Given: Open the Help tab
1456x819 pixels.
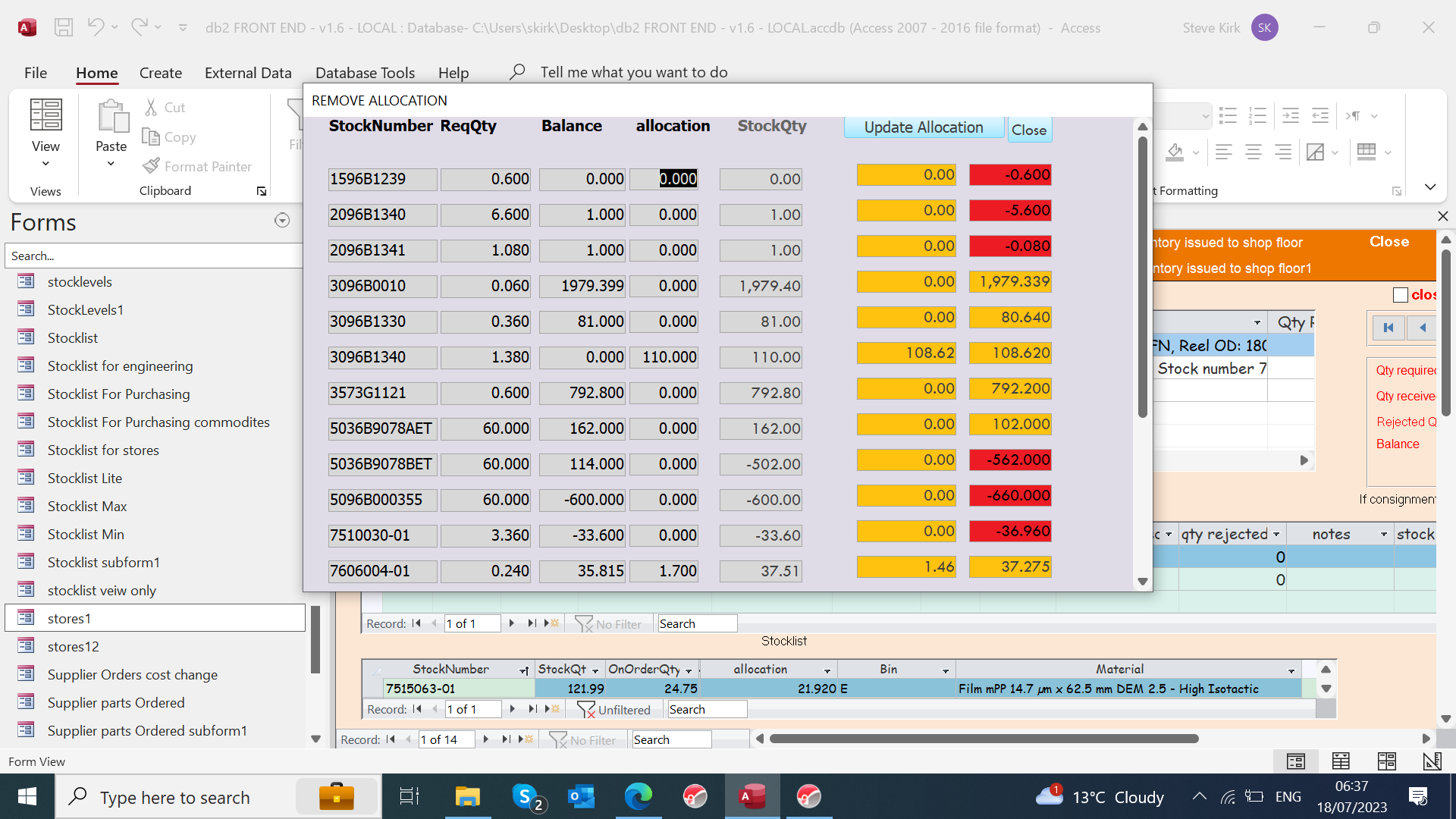Looking at the screenshot, I should [x=453, y=73].
